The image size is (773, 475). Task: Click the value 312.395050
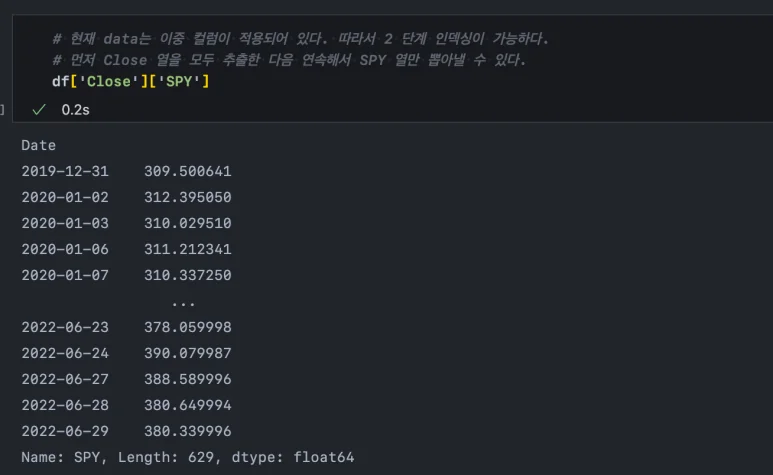click(x=187, y=197)
